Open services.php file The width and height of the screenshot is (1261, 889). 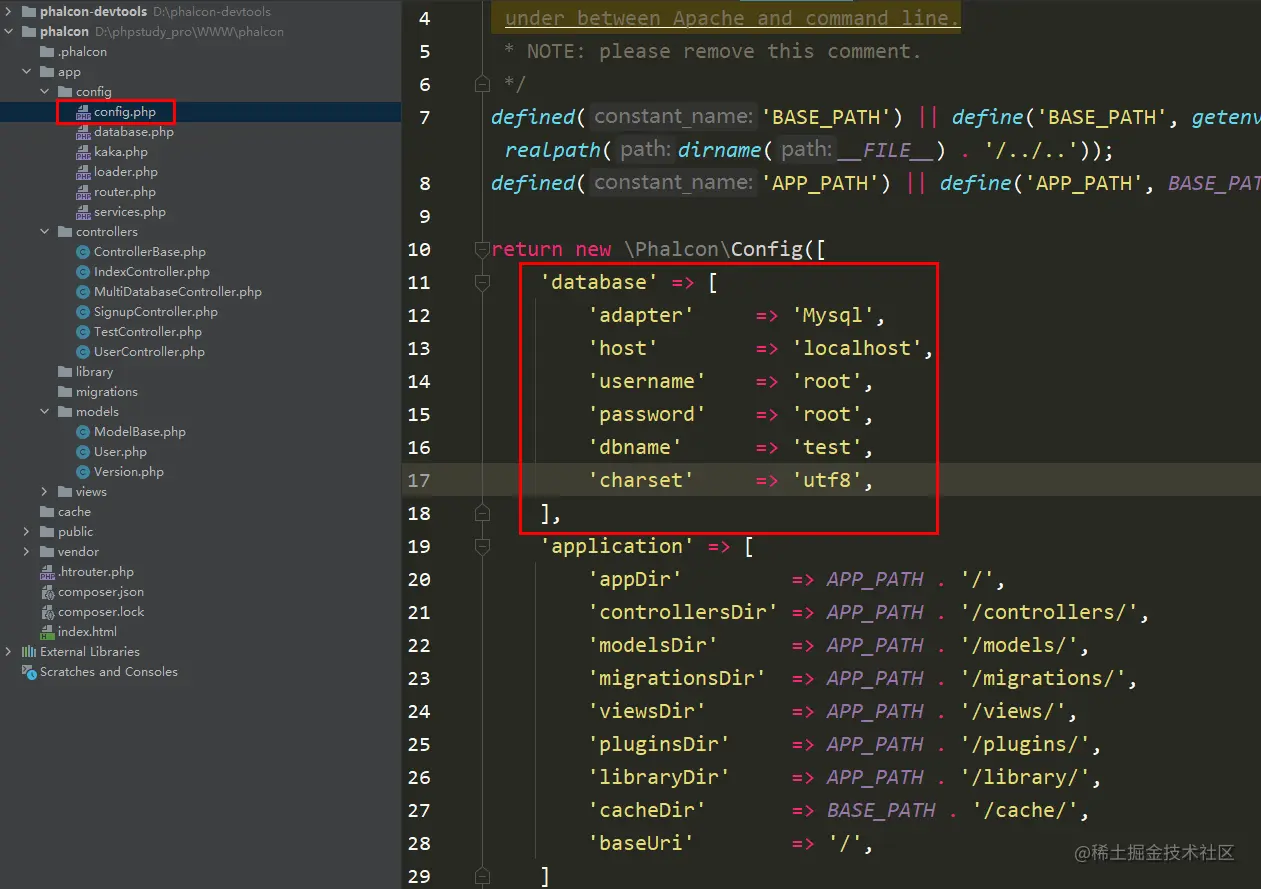(130, 212)
